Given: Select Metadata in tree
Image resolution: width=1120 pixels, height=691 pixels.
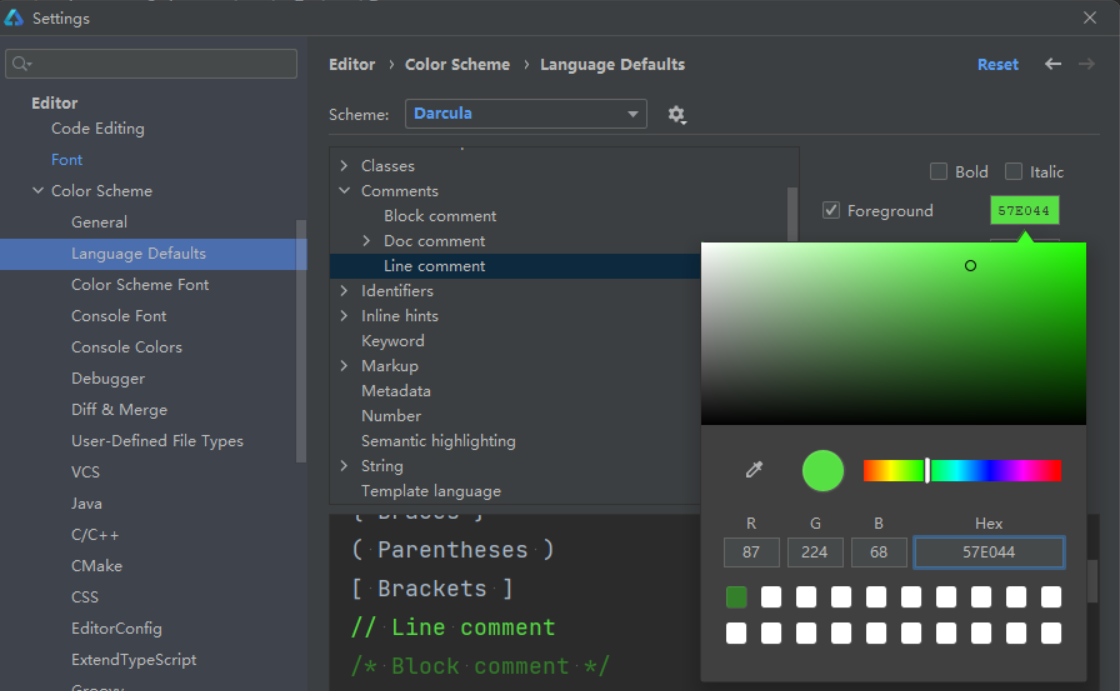Looking at the screenshot, I should [396, 391].
